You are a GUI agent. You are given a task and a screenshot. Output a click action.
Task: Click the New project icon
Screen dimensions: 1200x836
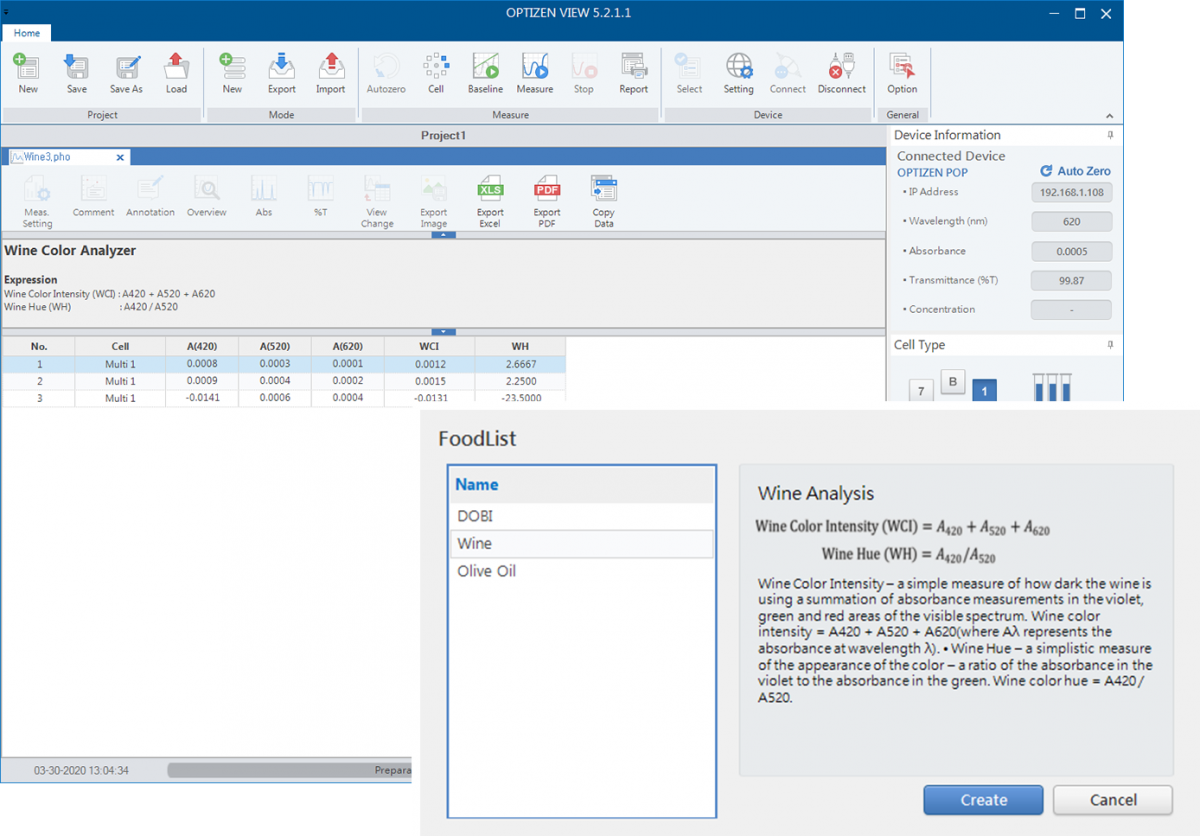coord(28,74)
